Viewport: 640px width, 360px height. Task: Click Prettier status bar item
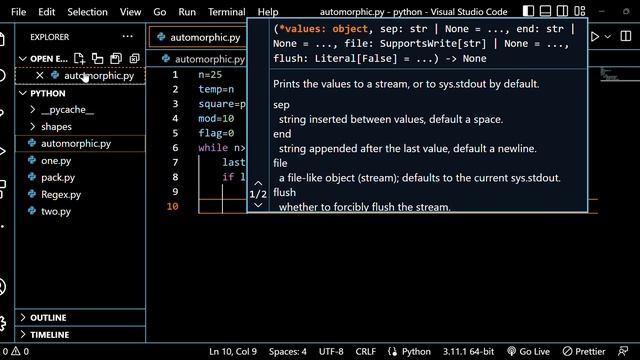click(584, 351)
